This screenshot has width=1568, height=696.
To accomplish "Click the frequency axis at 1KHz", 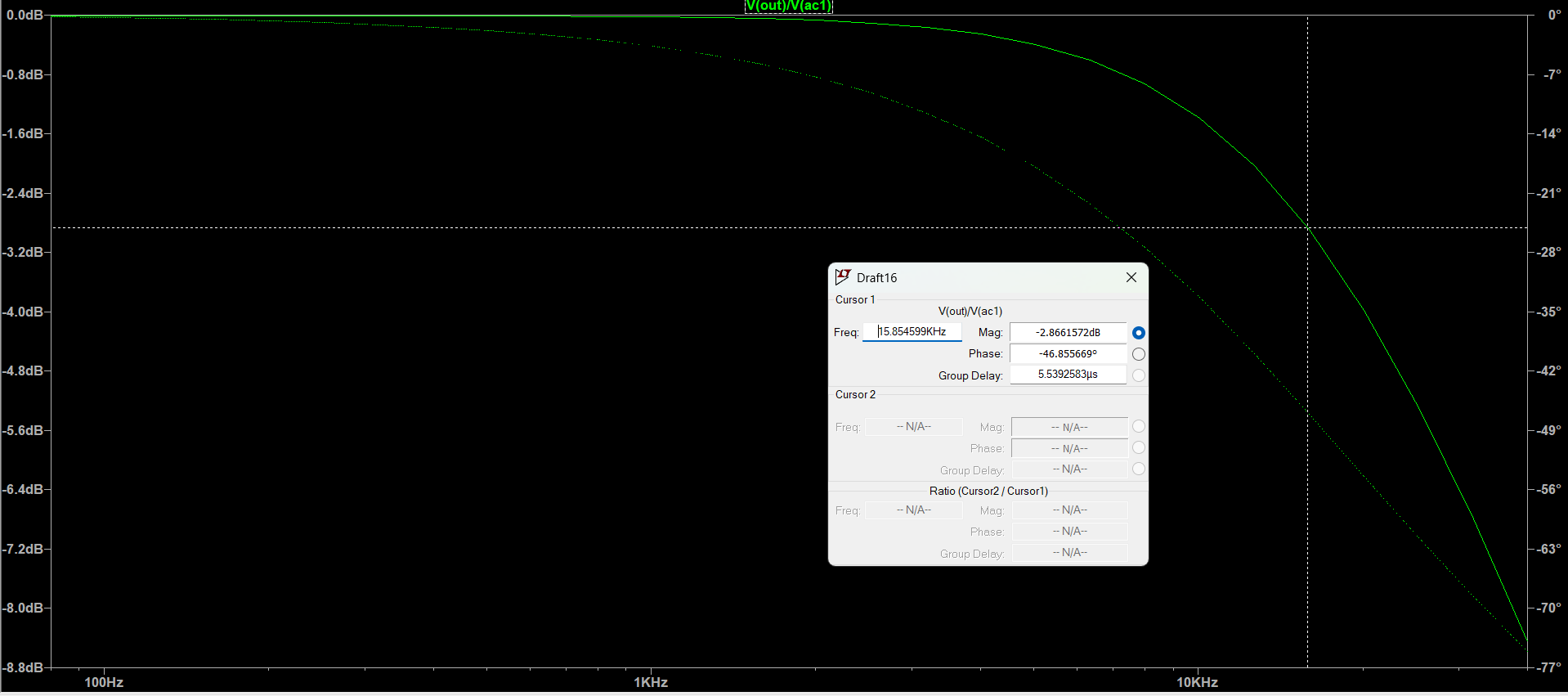I will 651,682.
